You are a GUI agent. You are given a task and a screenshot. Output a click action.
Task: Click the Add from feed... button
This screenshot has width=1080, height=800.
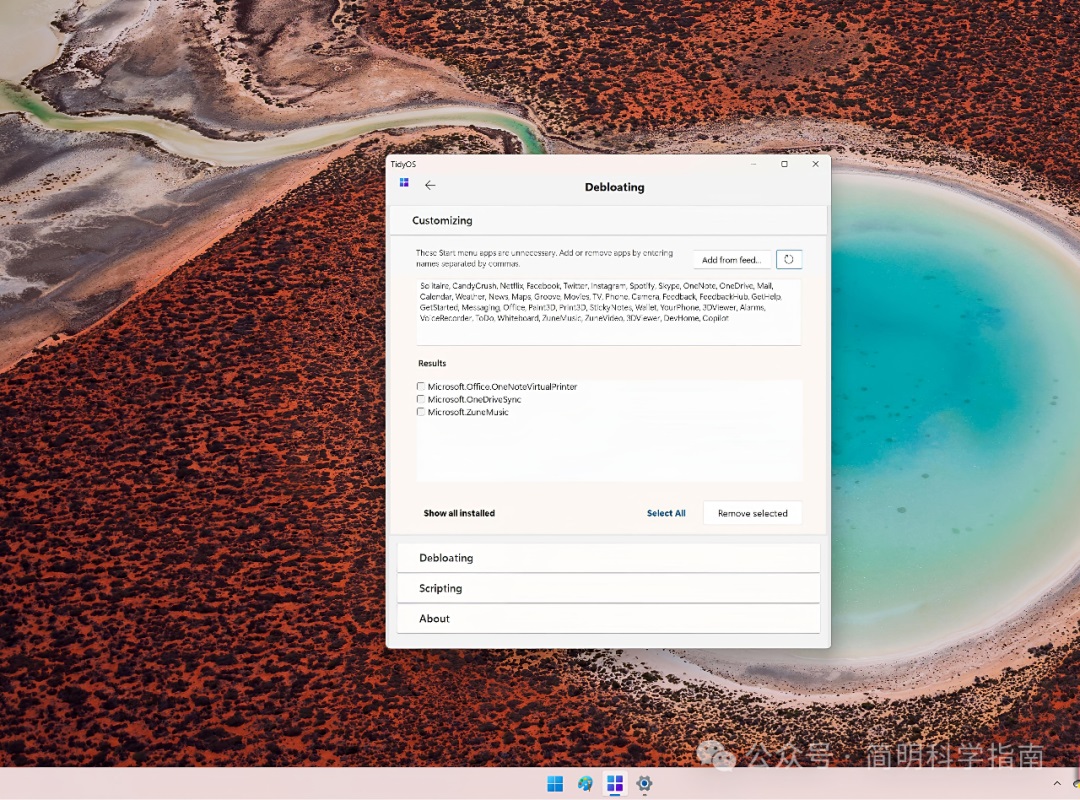point(731,260)
